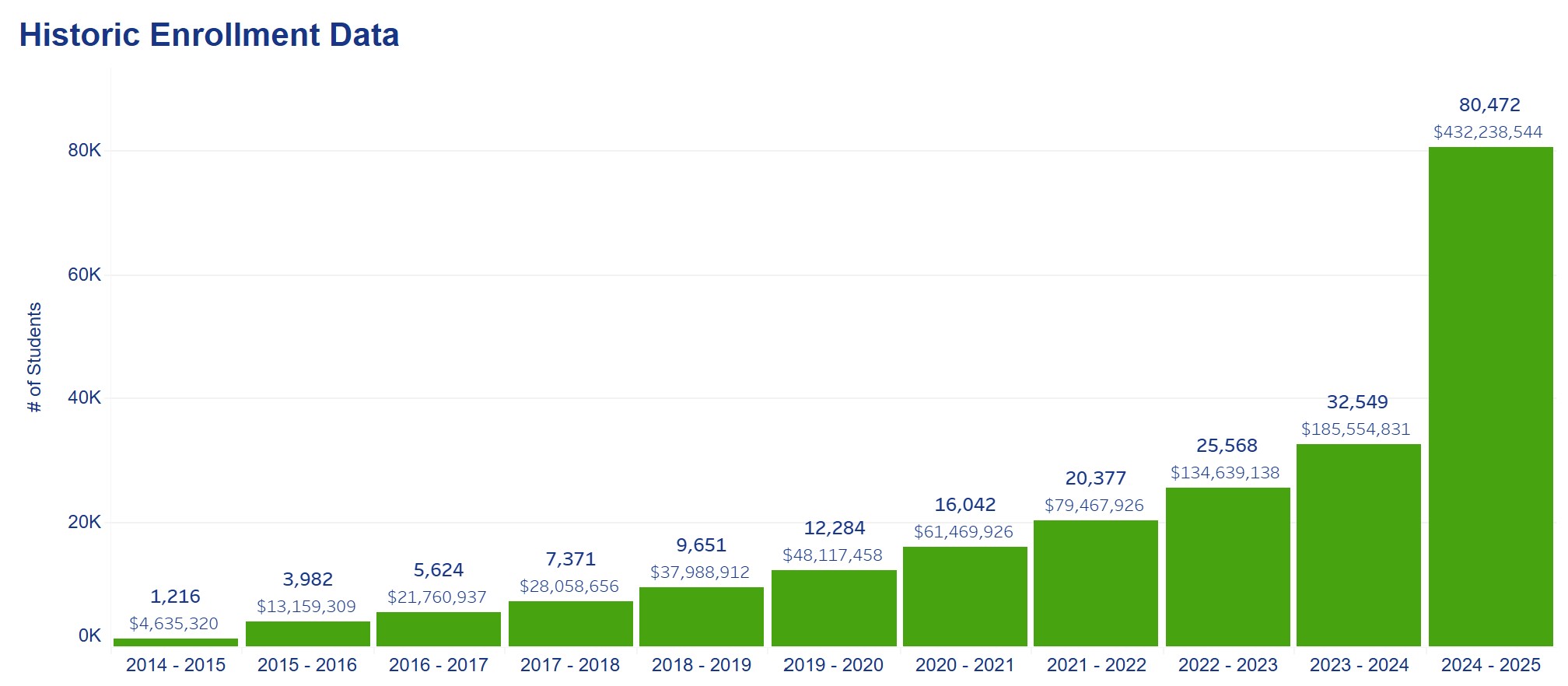Click the 80,472 student count label
Screen dimensions: 1568x686
click(1489, 105)
